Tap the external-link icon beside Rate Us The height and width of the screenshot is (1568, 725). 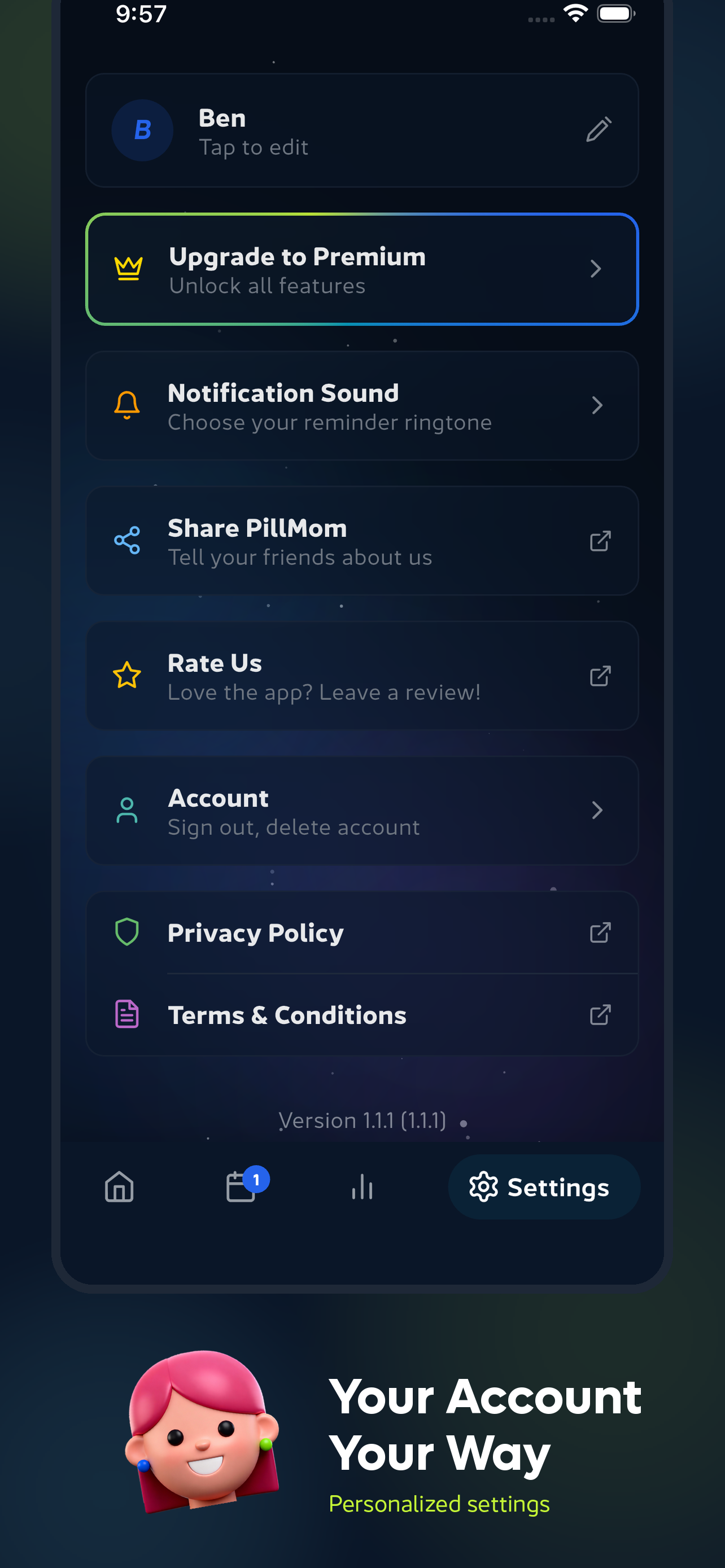(x=600, y=676)
